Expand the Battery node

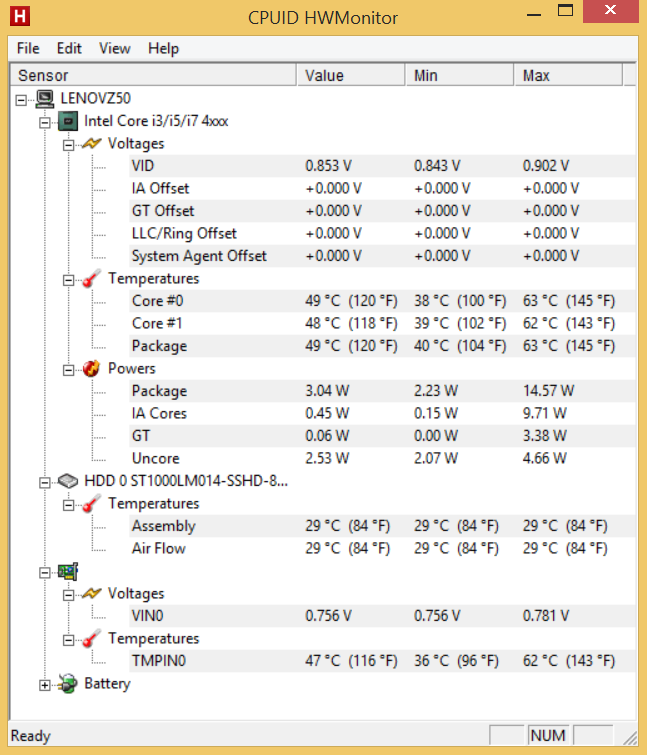(x=44, y=685)
